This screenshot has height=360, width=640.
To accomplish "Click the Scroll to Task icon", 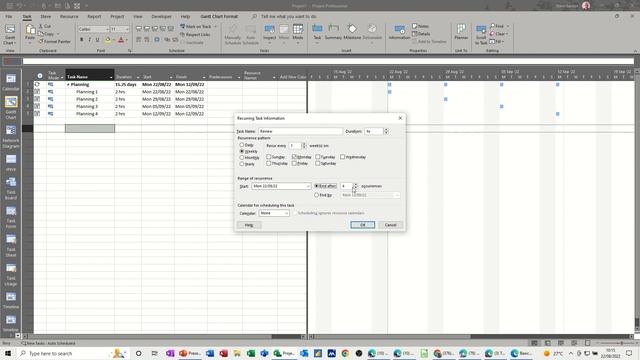I will point(481,34).
